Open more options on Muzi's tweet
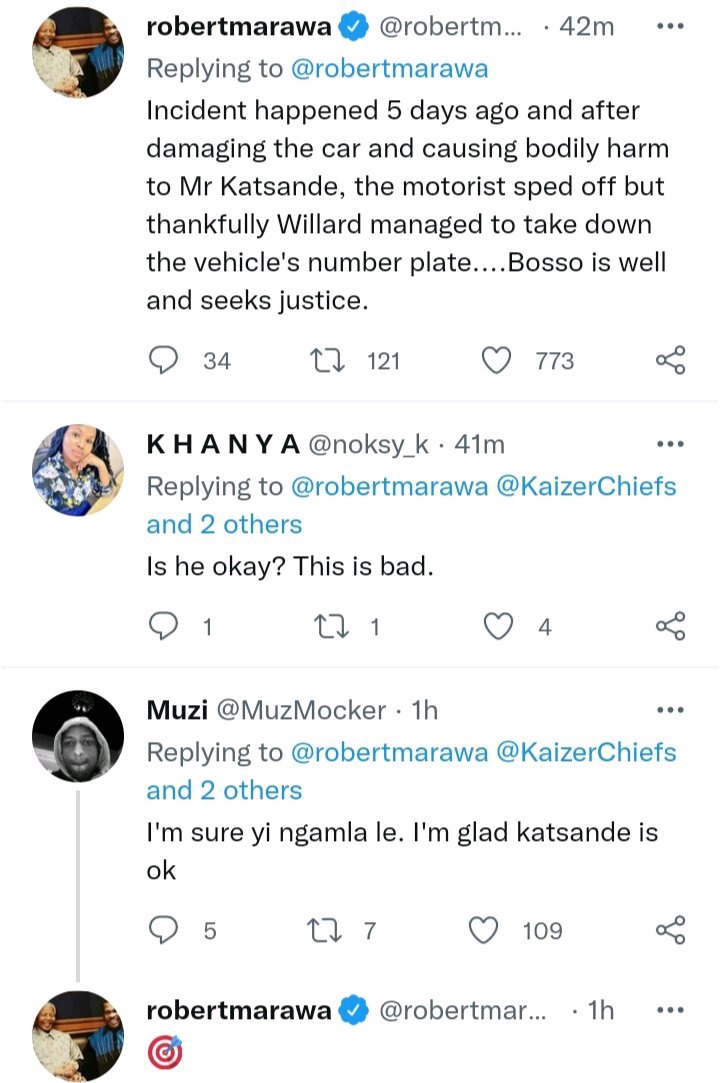Screen dimensions: 720x1083 coord(670,709)
